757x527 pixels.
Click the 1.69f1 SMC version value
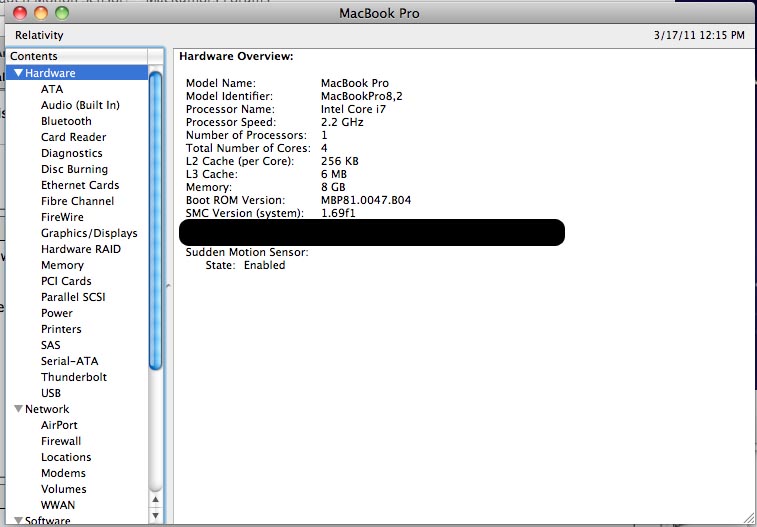coord(338,213)
